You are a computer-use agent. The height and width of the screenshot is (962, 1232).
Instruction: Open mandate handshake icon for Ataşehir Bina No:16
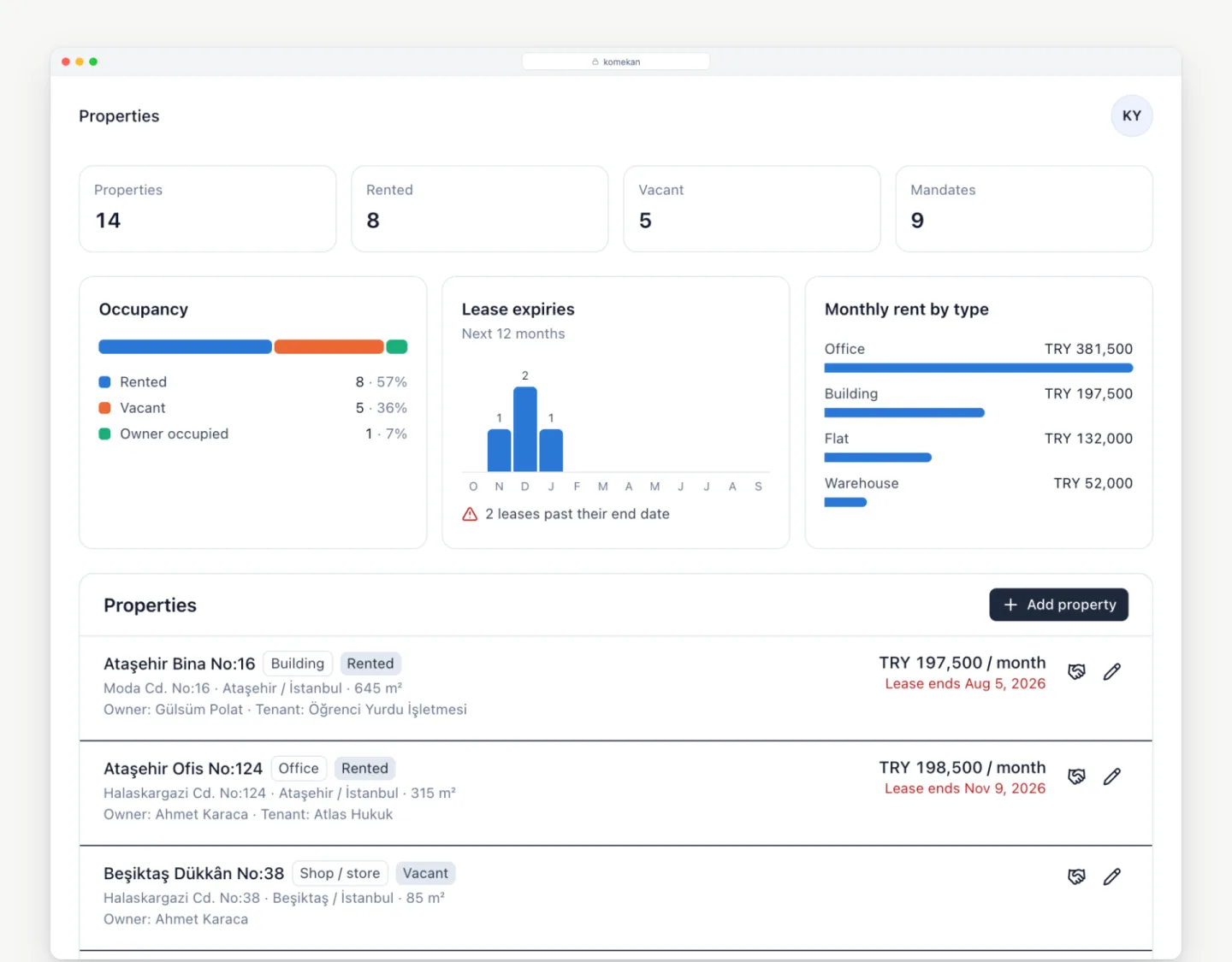coord(1076,672)
